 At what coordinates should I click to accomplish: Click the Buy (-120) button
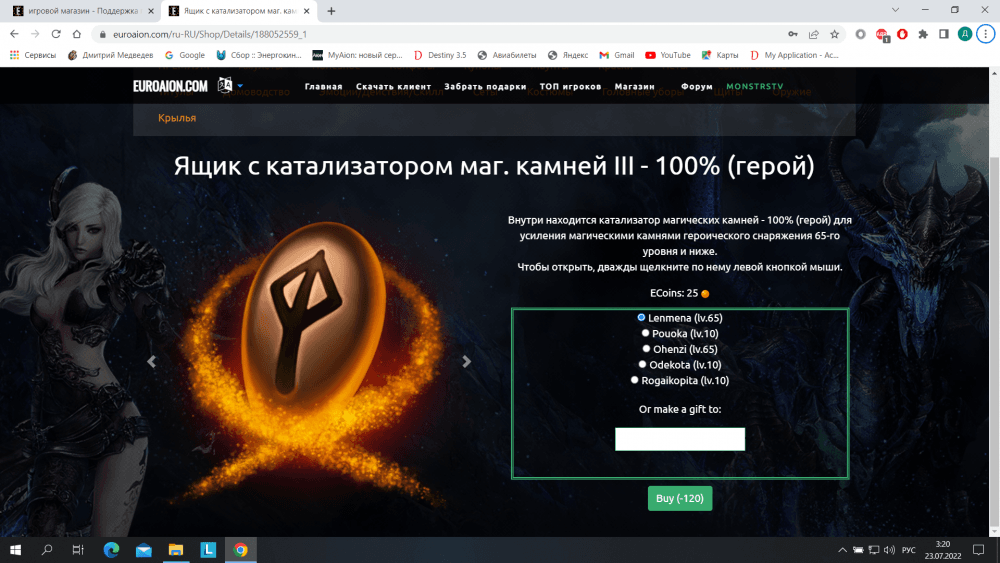coord(680,498)
